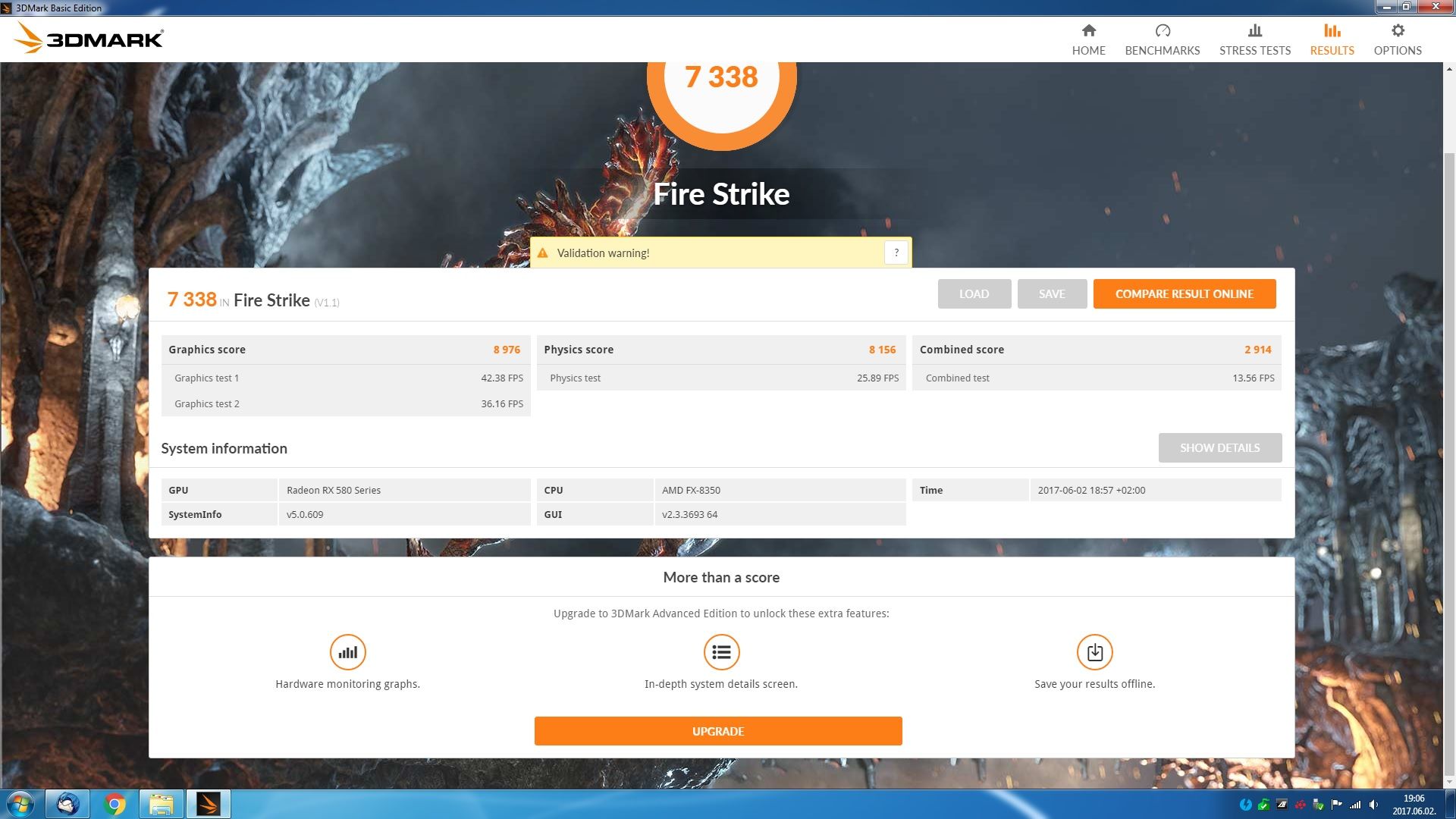Click the Safely Remove Hardware tray icon
The width and height of the screenshot is (1456, 819).
(x=1318, y=805)
